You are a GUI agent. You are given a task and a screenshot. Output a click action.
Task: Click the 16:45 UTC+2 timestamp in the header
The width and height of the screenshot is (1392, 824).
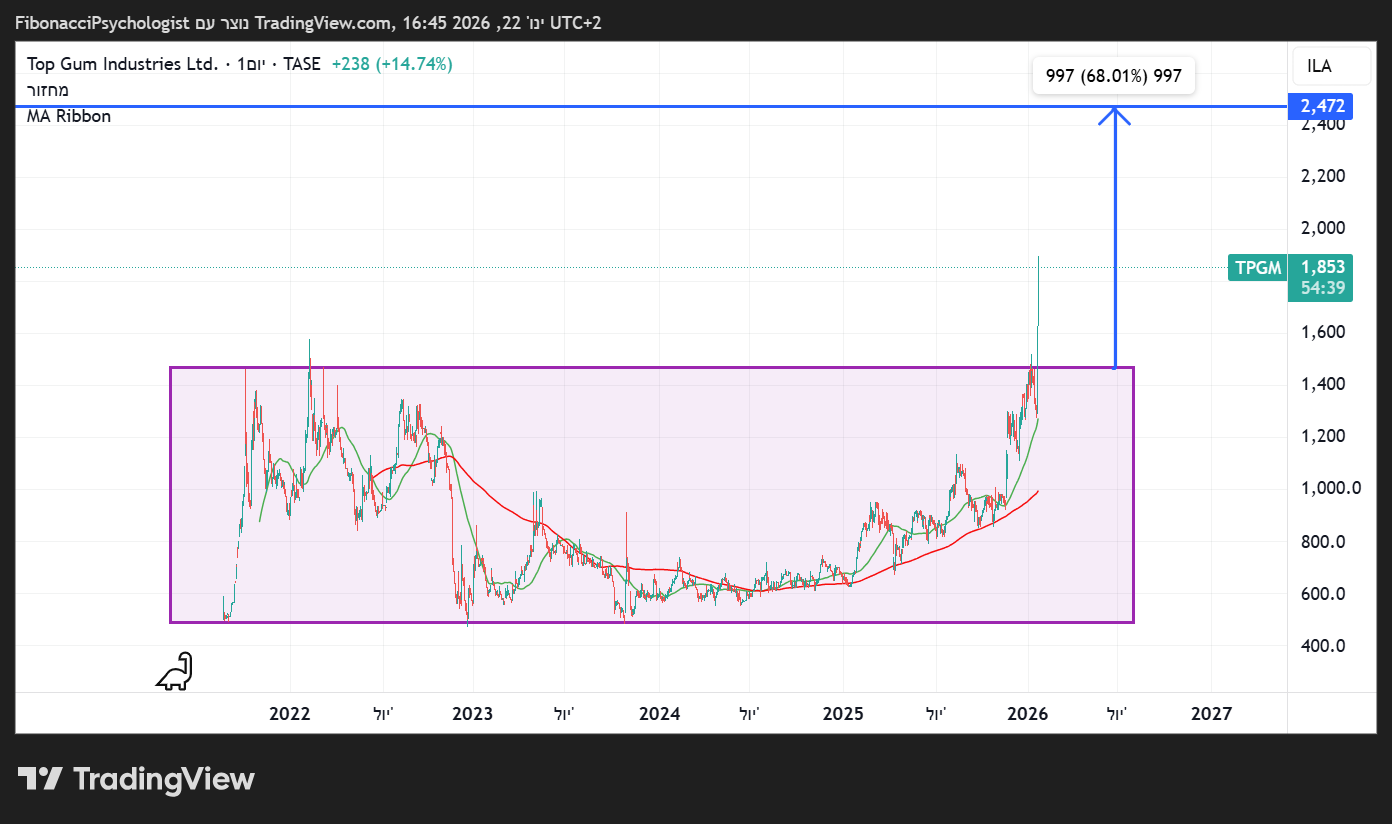click(502, 22)
